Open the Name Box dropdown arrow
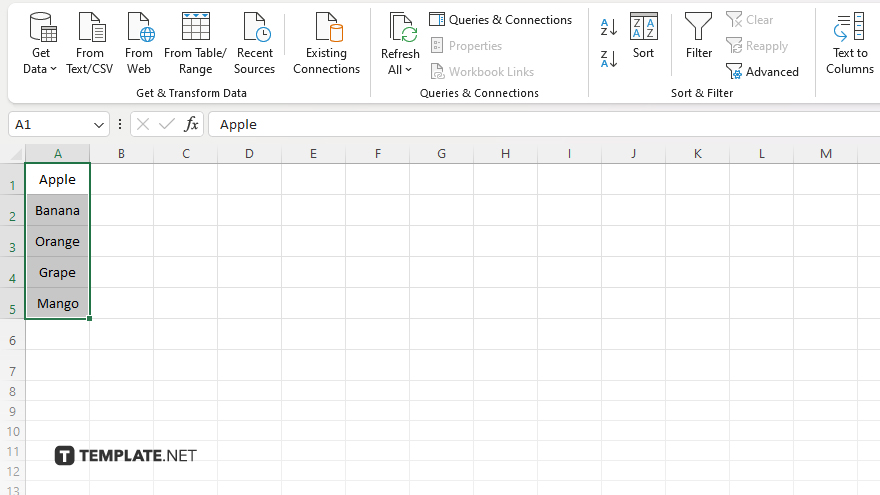Image resolution: width=880 pixels, height=495 pixels. coord(99,125)
